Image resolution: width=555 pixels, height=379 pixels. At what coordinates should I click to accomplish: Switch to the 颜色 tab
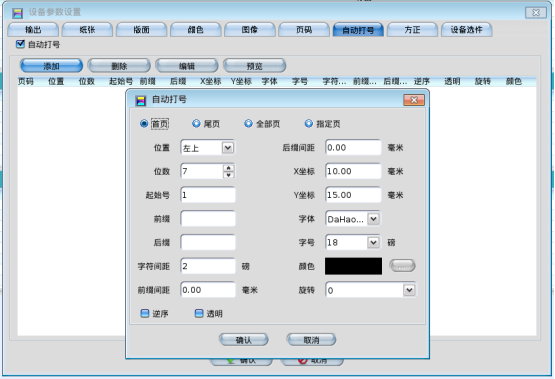coord(195,30)
